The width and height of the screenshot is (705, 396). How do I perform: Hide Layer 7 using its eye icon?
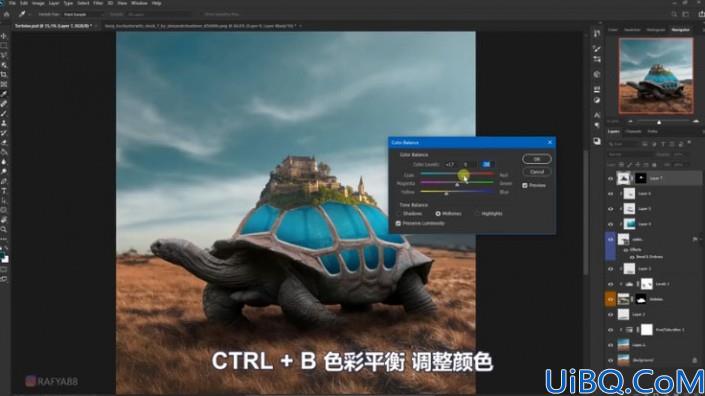pyautogui.click(x=610, y=178)
